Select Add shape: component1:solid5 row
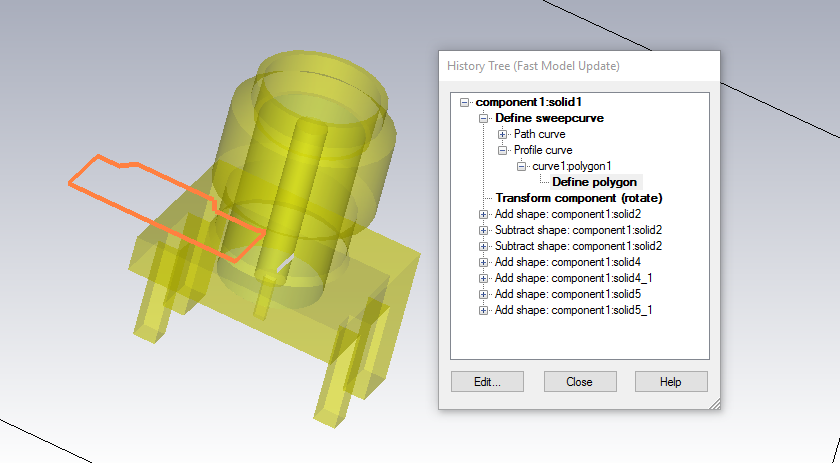Viewport: 840px width, 463px height. 568,294
